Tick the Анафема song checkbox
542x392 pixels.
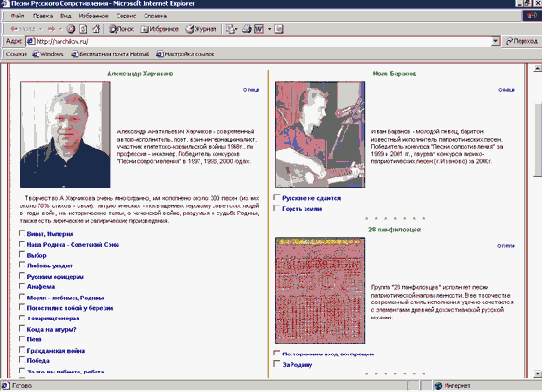pos(22,286)
